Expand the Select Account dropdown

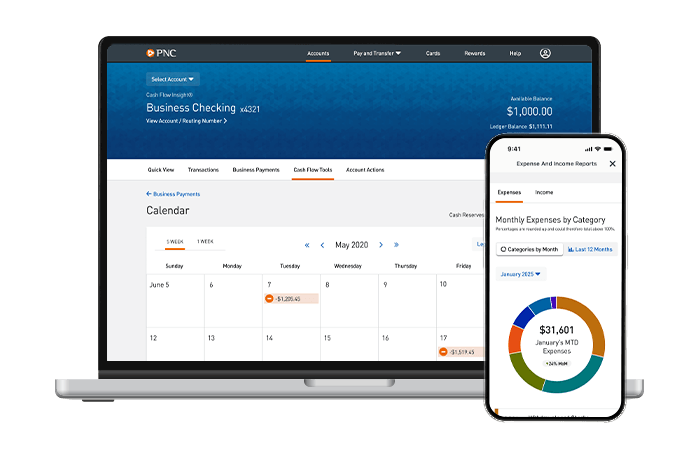(x=173, y=79)
